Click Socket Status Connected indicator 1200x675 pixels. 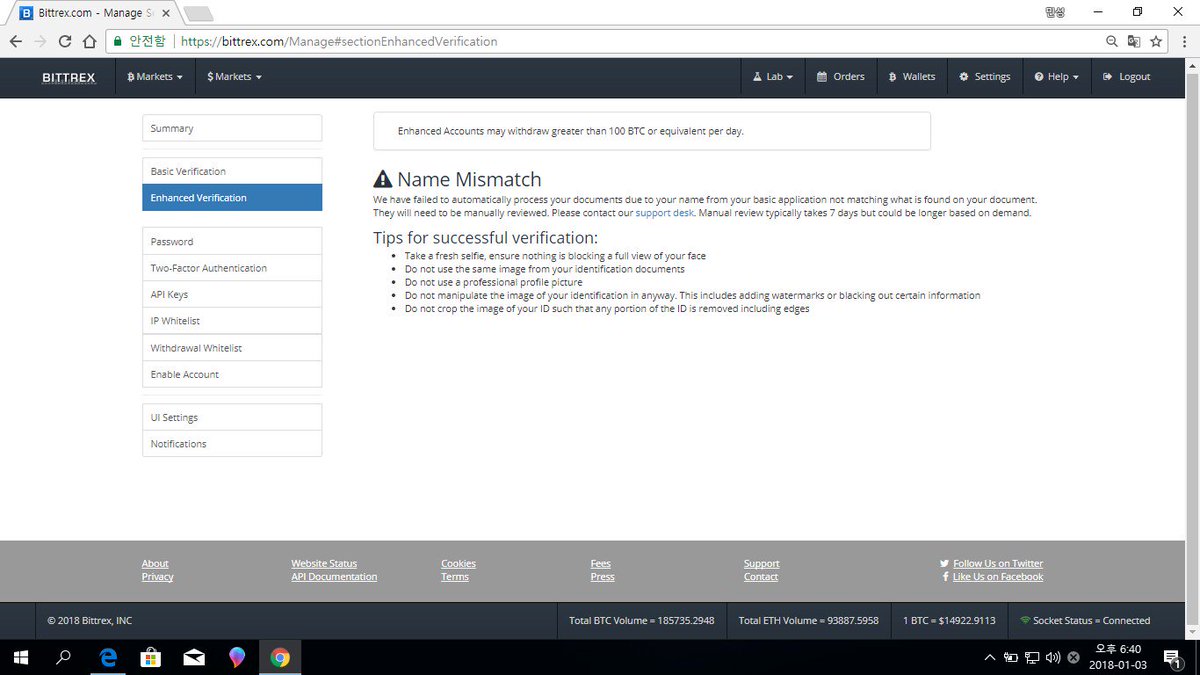1085,620
